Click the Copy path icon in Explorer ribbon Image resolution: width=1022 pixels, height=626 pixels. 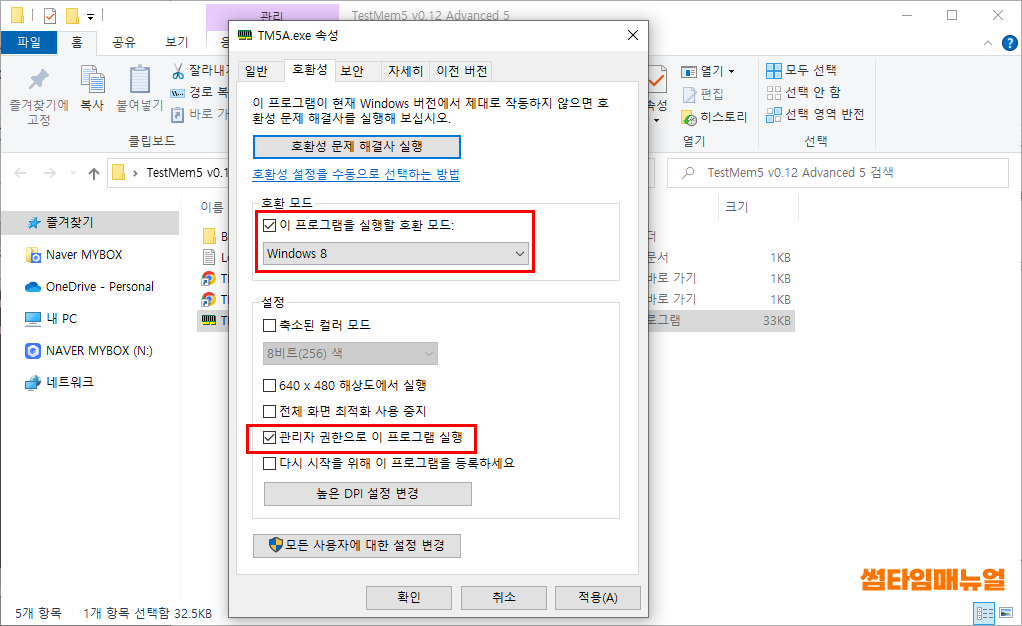click(x=177, y=93)
